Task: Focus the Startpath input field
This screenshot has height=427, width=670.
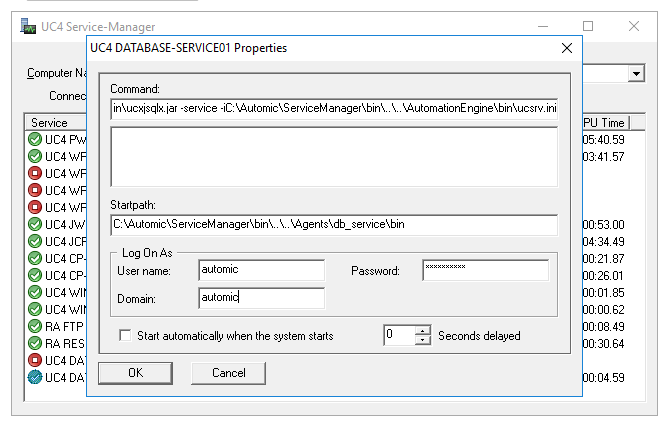Action: (333, 226)
